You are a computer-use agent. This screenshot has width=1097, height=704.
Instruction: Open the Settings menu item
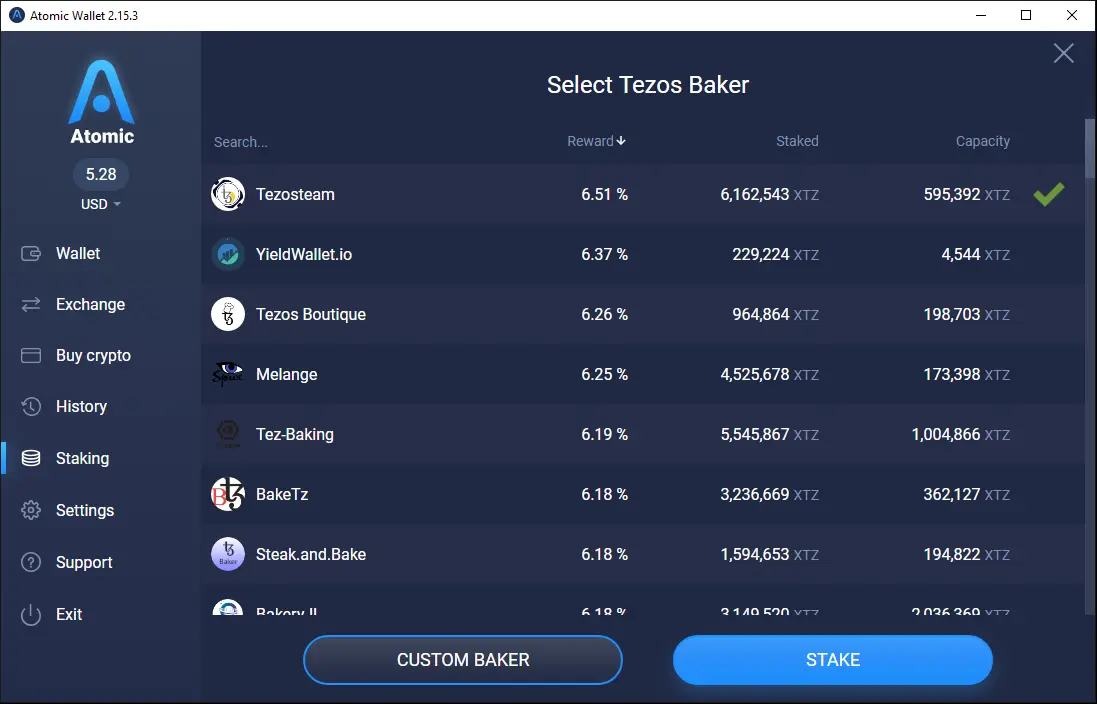coord(85,510)
